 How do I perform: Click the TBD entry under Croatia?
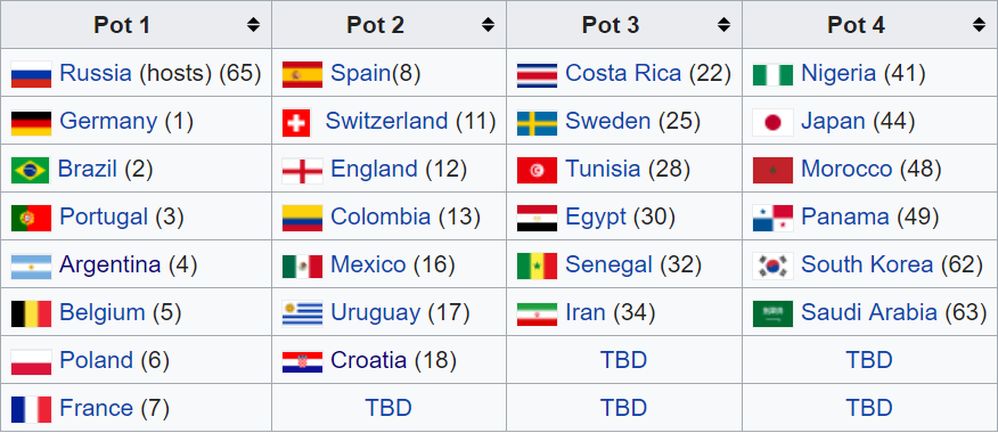(388, 408)
